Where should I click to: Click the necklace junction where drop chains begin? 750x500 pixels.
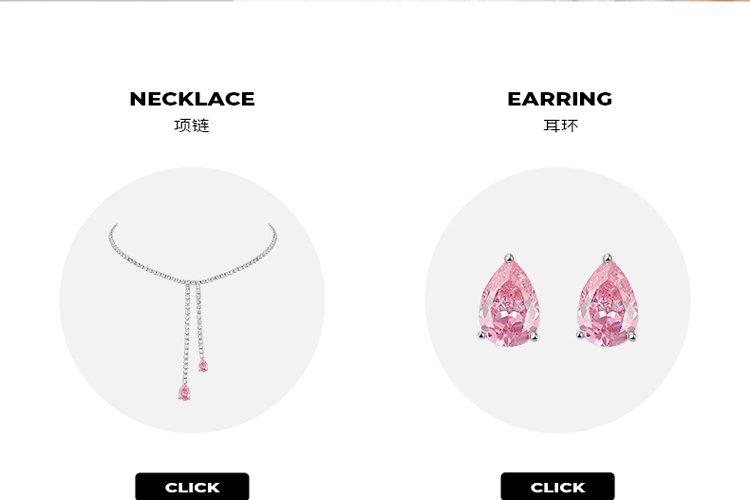(x=192, y=282)
